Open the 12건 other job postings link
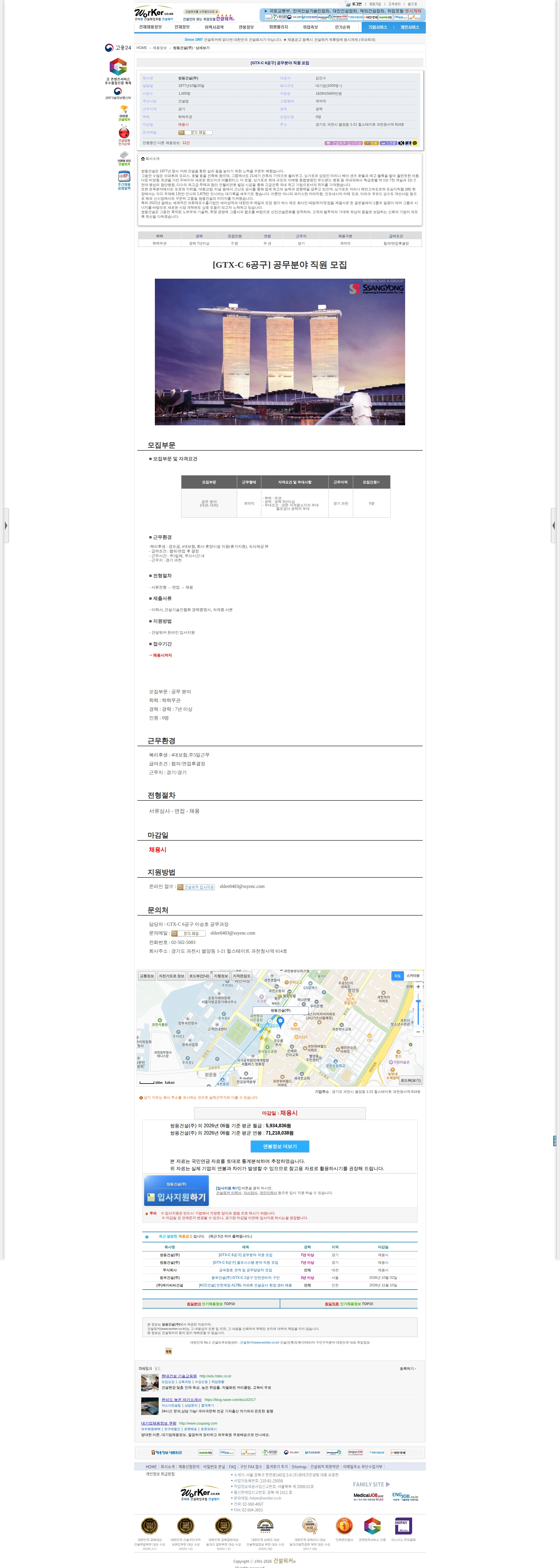Image resolution: width=560 pixels, height=1568 pixels. (x=186, y=143)
